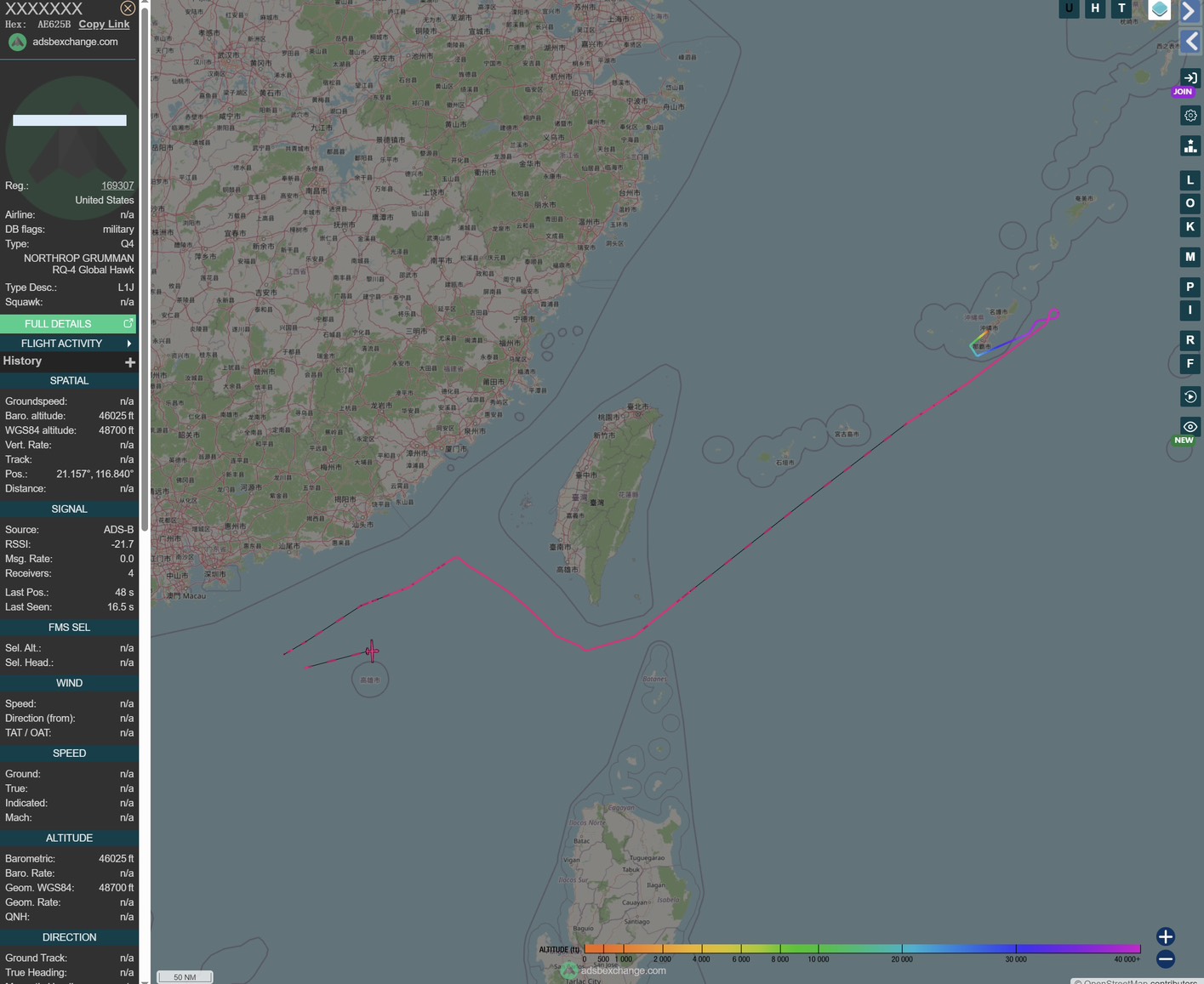Zoom out with the minus button
Image resolution: width=1204 pixels, height=984 pixels.
[1166, 959]
